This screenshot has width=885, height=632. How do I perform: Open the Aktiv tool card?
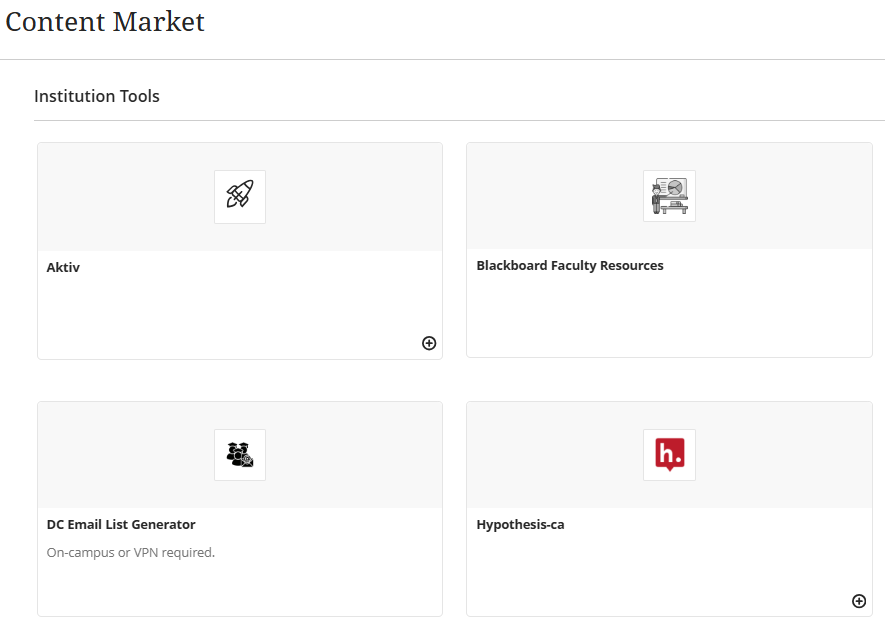[239, 249]
